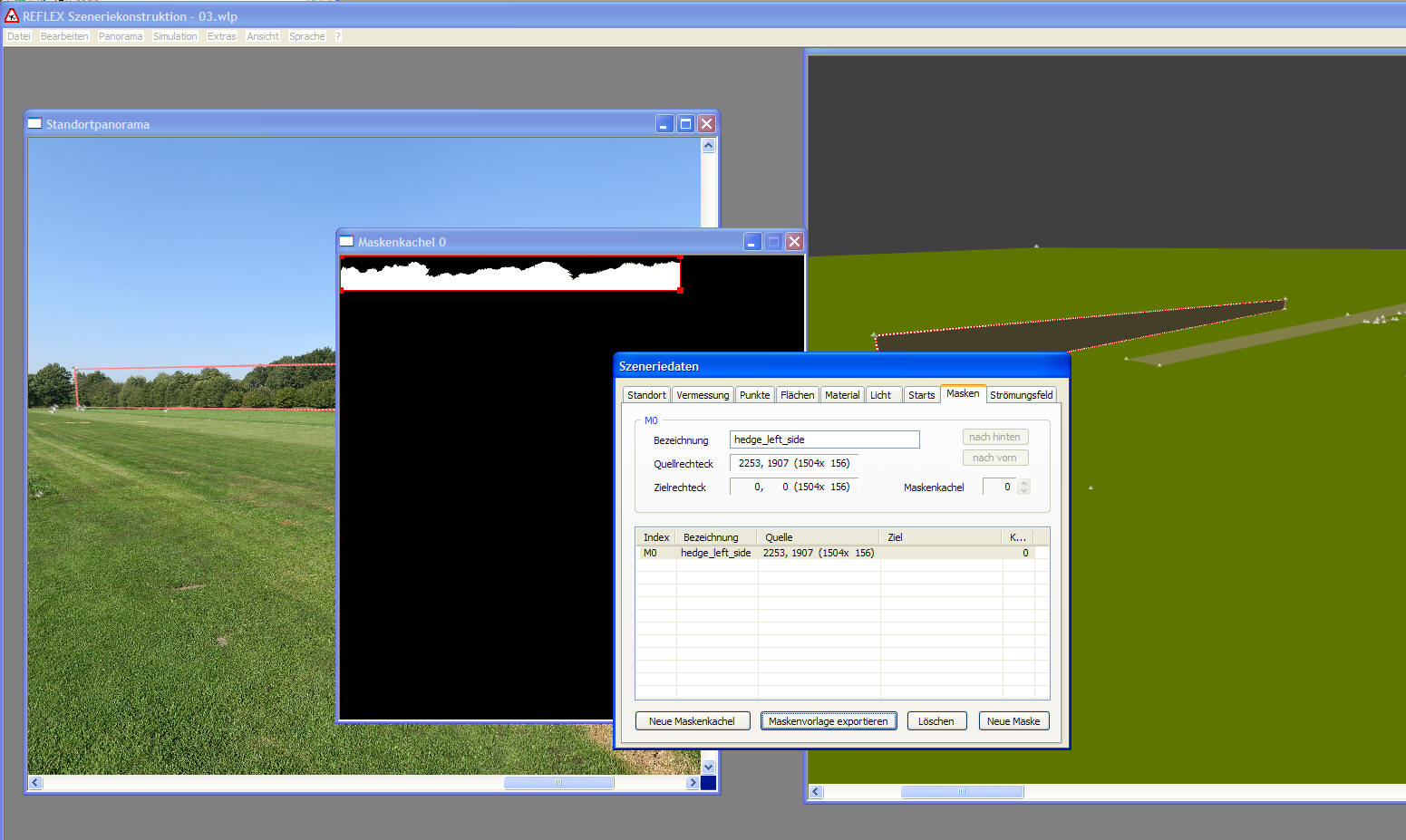Switch to the Material tab
Screen dimensions: 1406x840
pos(842,395)
